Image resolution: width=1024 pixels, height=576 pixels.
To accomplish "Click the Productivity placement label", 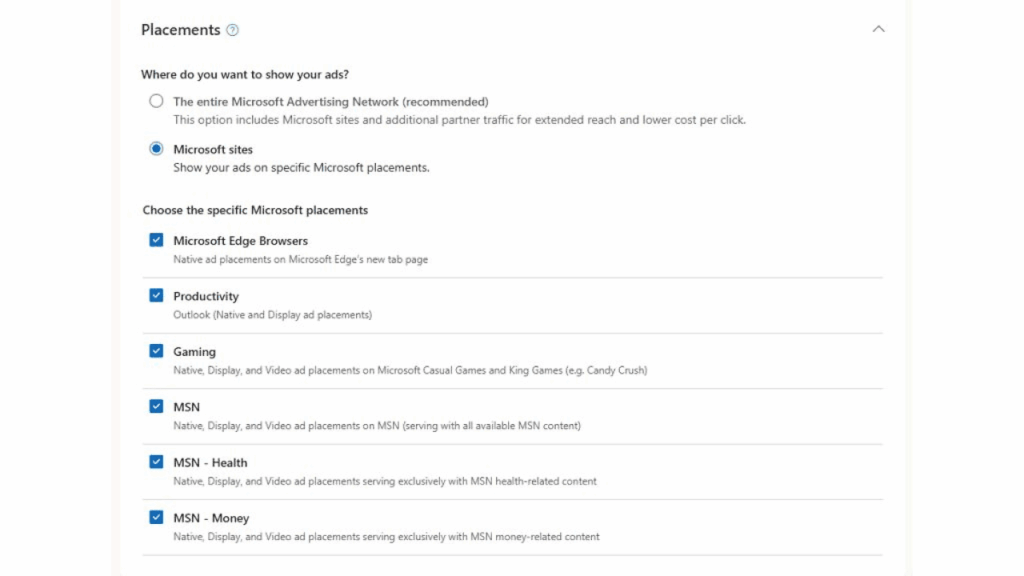I will pyautogui.click(x=206, y=296).
